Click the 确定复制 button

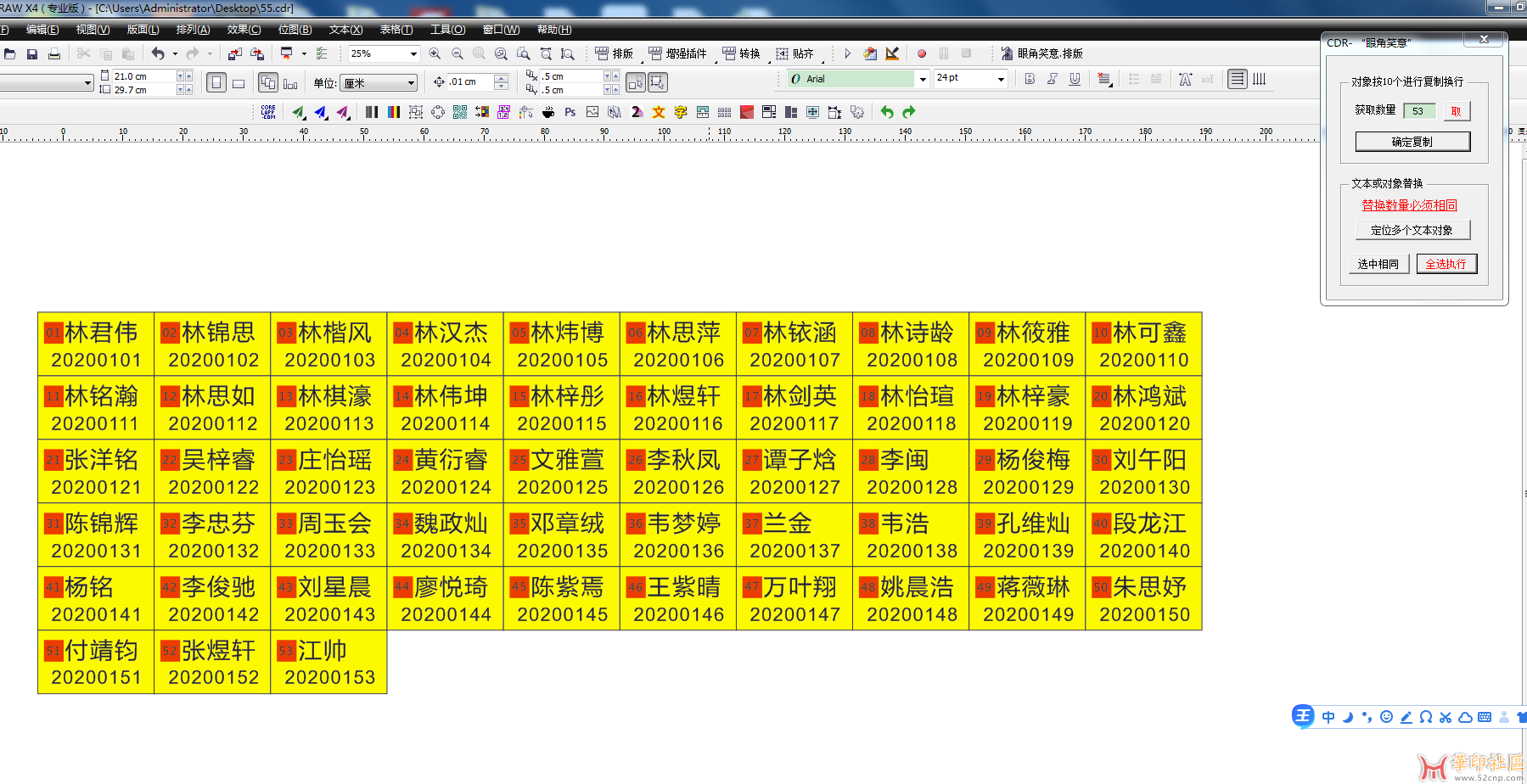pos(1412,142)
